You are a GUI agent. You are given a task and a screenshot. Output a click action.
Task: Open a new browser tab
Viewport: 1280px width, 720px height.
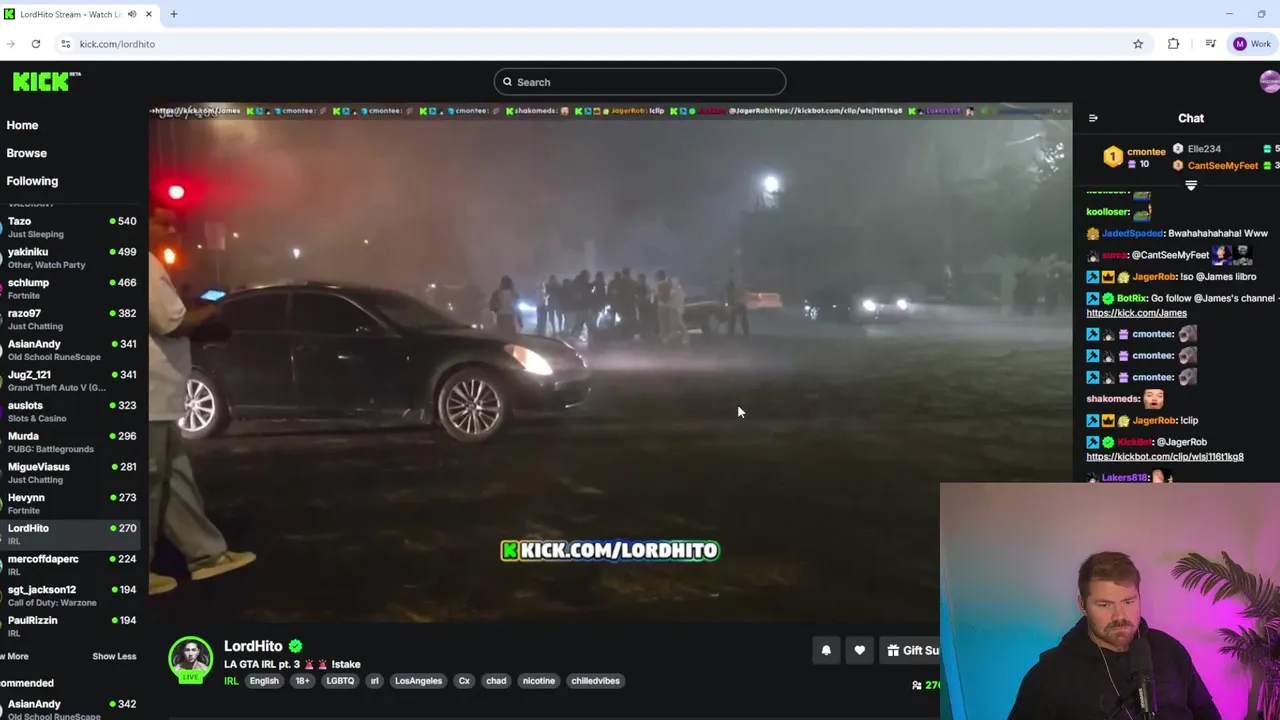click(173, 14)
